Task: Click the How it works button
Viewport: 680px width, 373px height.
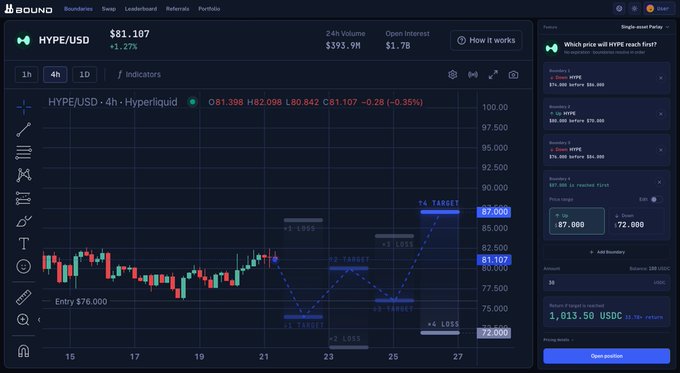Action: pyautogui.click(x=486, y=40)
